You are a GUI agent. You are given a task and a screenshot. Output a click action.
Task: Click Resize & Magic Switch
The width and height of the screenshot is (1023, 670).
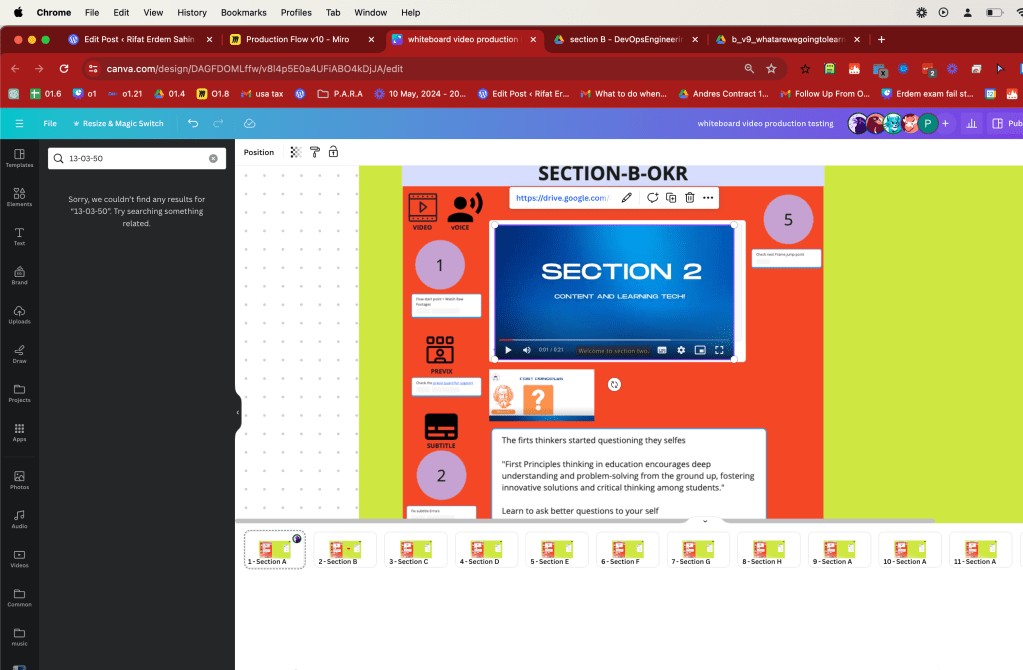[118, 123]
